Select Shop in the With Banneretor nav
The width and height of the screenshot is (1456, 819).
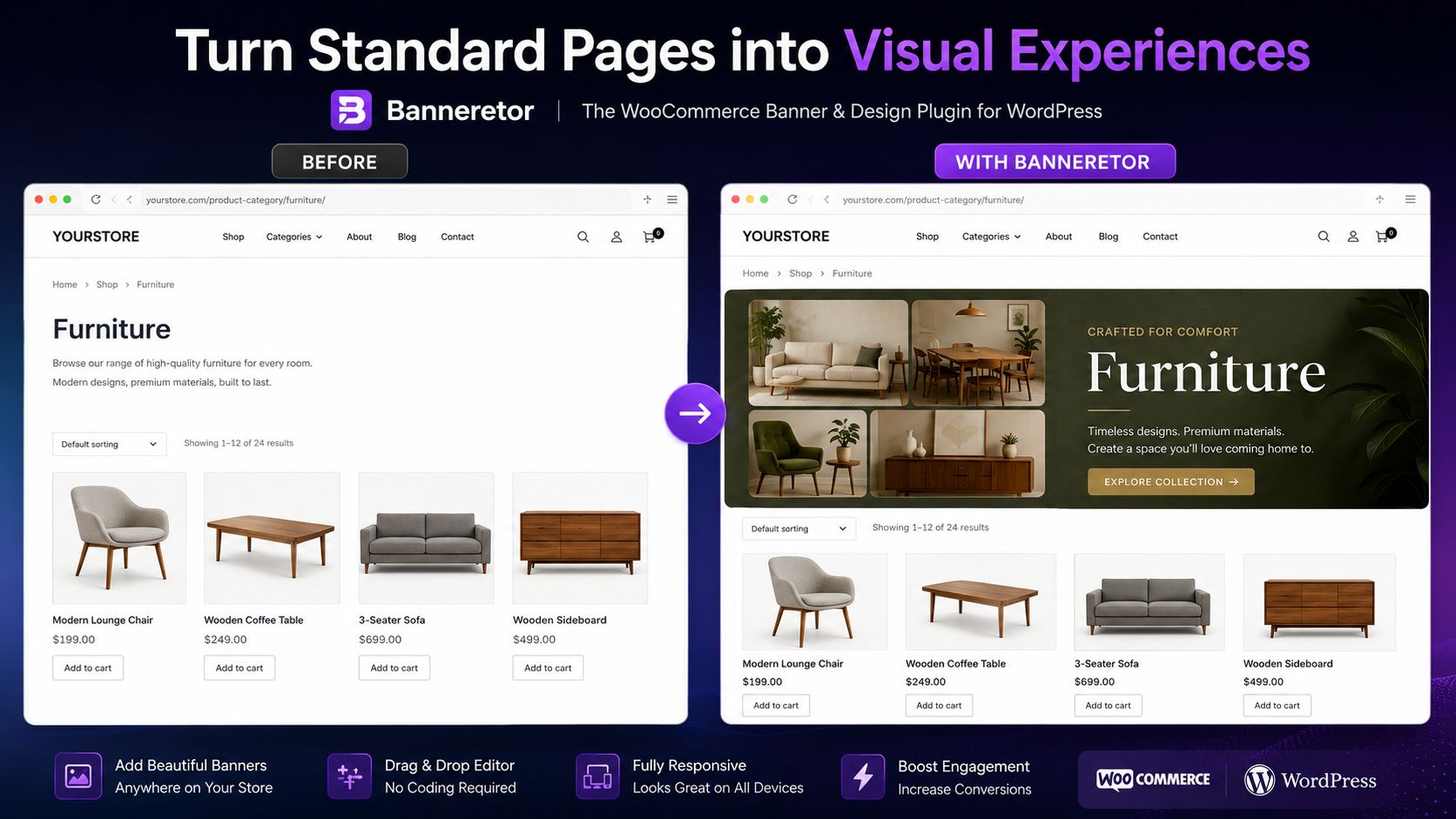(x=927, y=237)
